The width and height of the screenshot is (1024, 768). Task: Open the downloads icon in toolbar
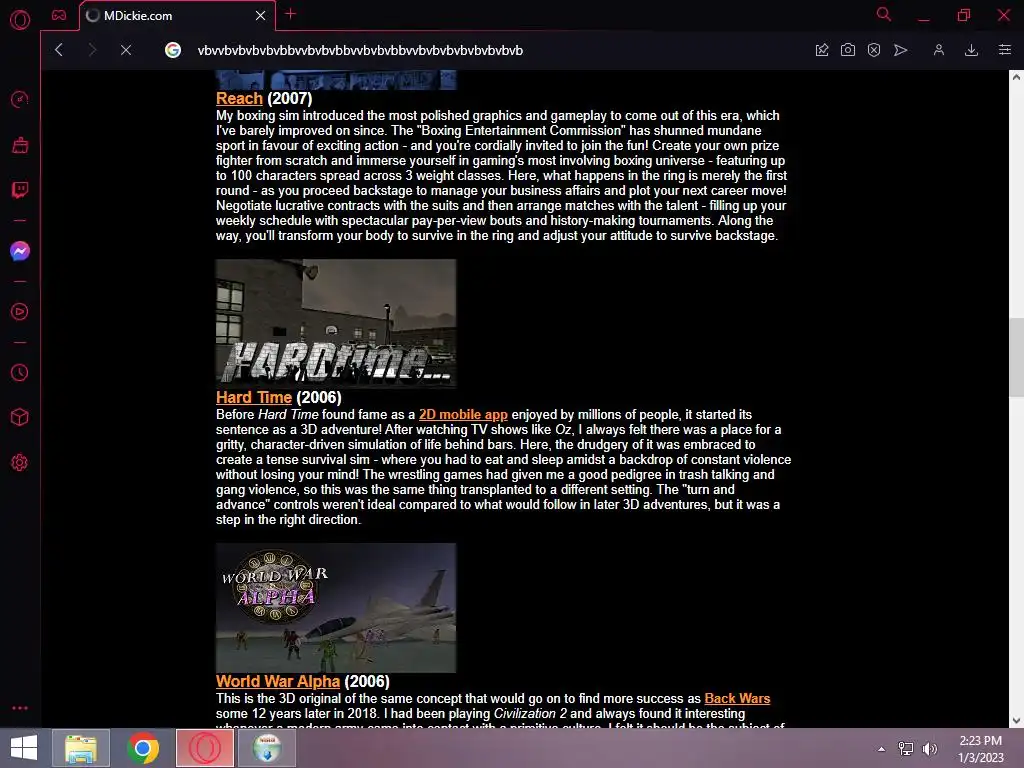(x=971, y=50)
